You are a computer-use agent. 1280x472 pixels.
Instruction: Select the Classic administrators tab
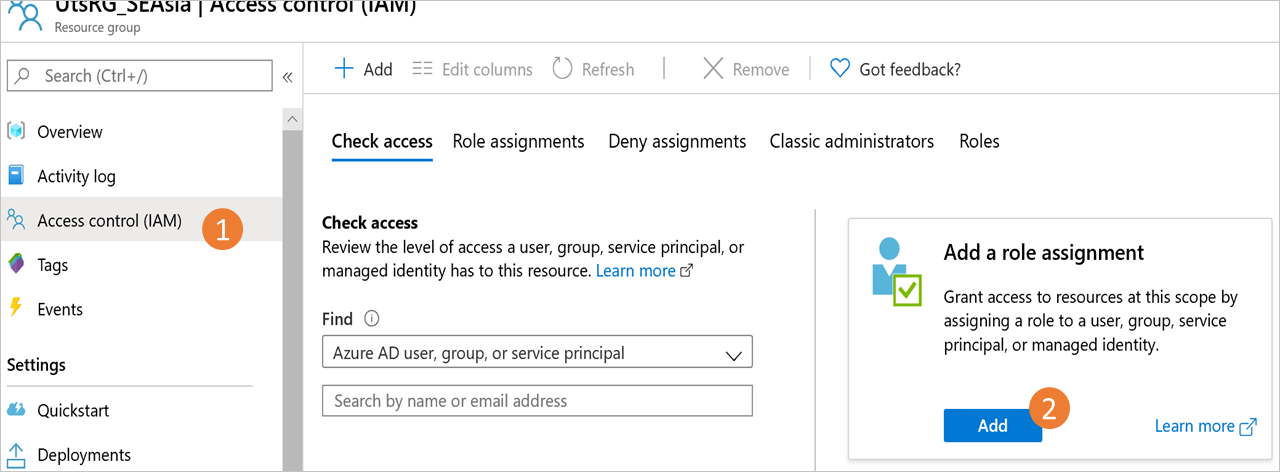coord(851,141)
